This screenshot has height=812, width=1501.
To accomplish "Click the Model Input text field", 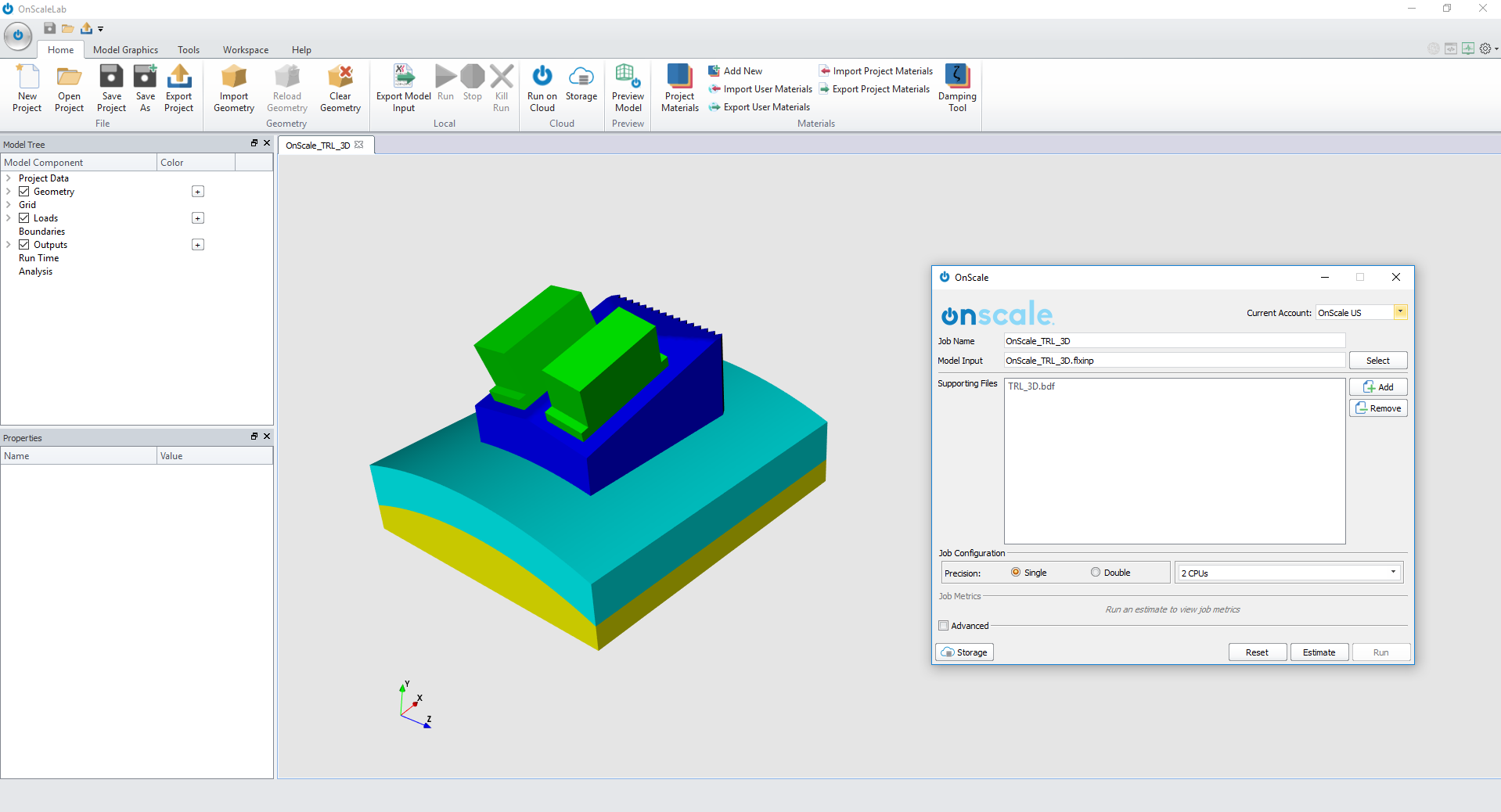I will pyautogui.click(x=1175, y=361).
